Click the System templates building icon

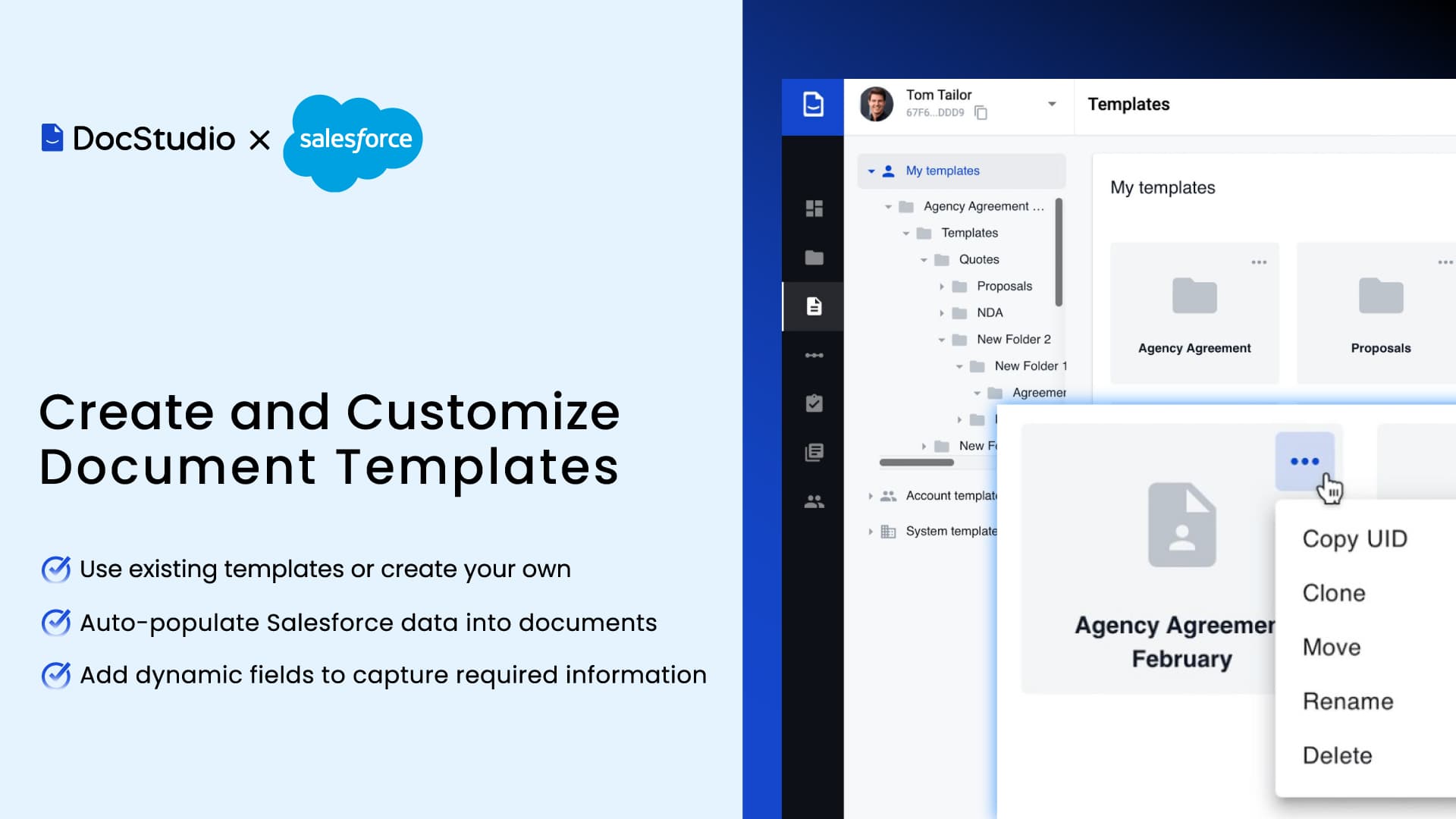[x=888, y=532]
